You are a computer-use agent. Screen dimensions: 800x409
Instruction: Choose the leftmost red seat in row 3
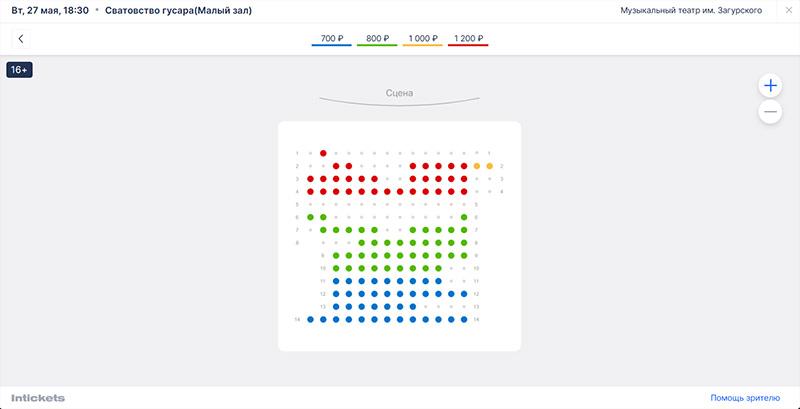point(310,179)
